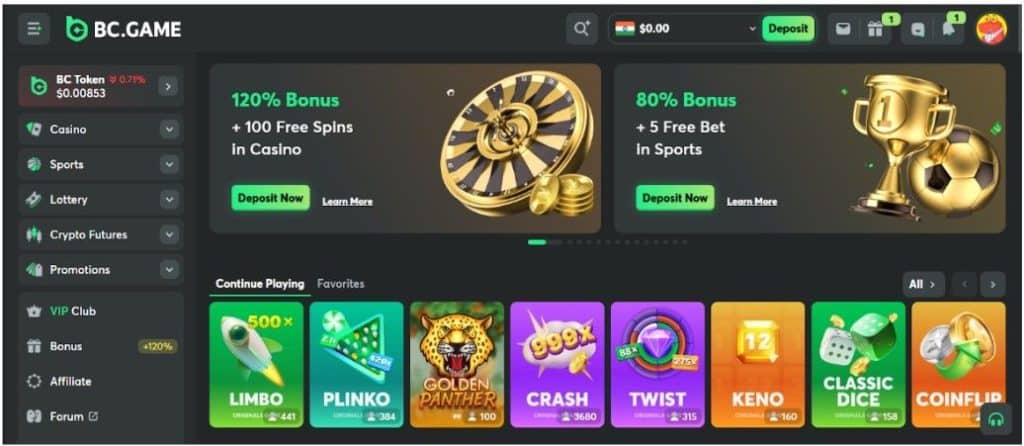Switch to the Favorites tab
This screenshot has width=1024, height=446.
click(x=340, y=284)
